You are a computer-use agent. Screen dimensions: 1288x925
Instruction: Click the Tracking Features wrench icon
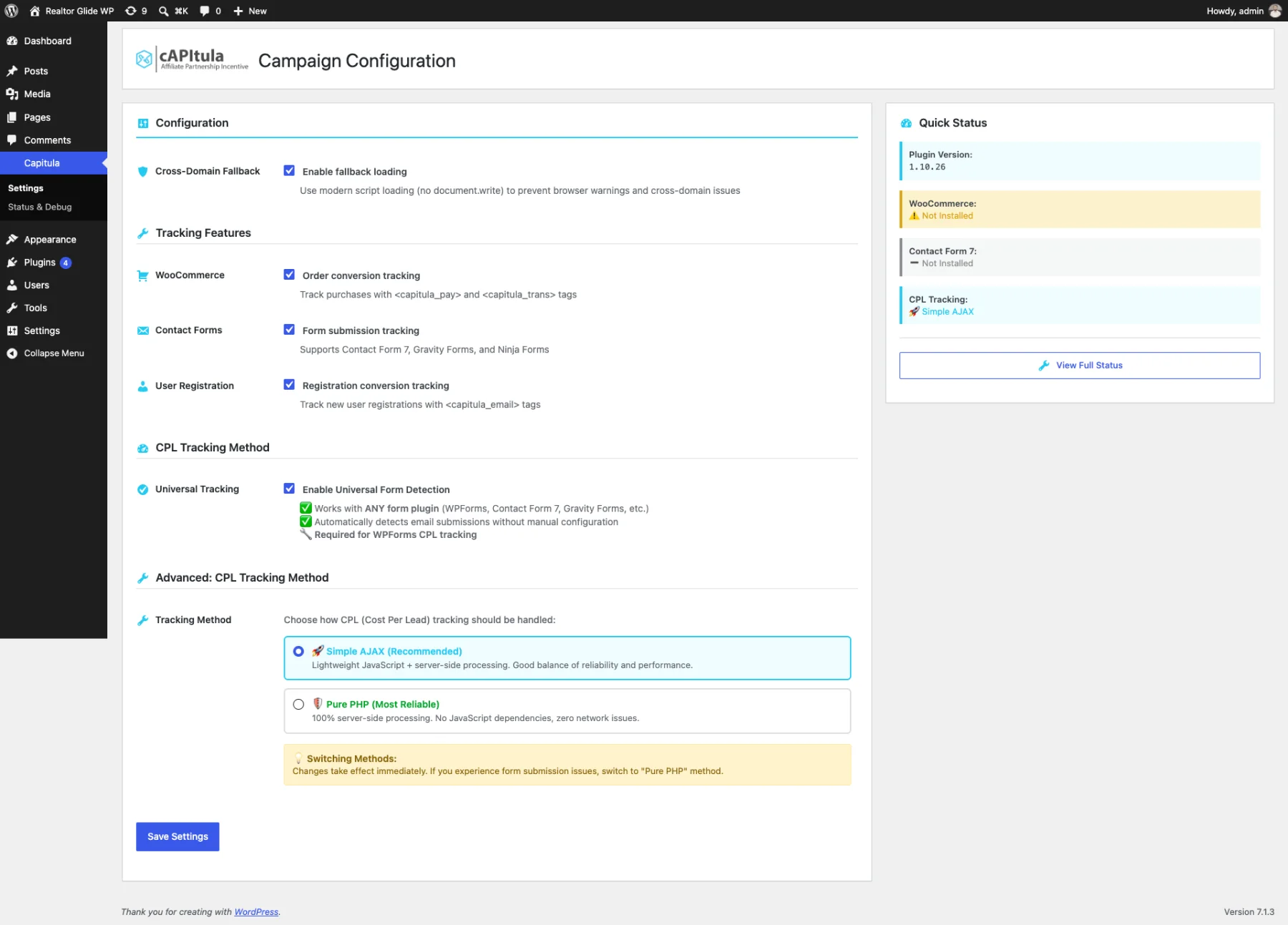(x=142, y=233)
